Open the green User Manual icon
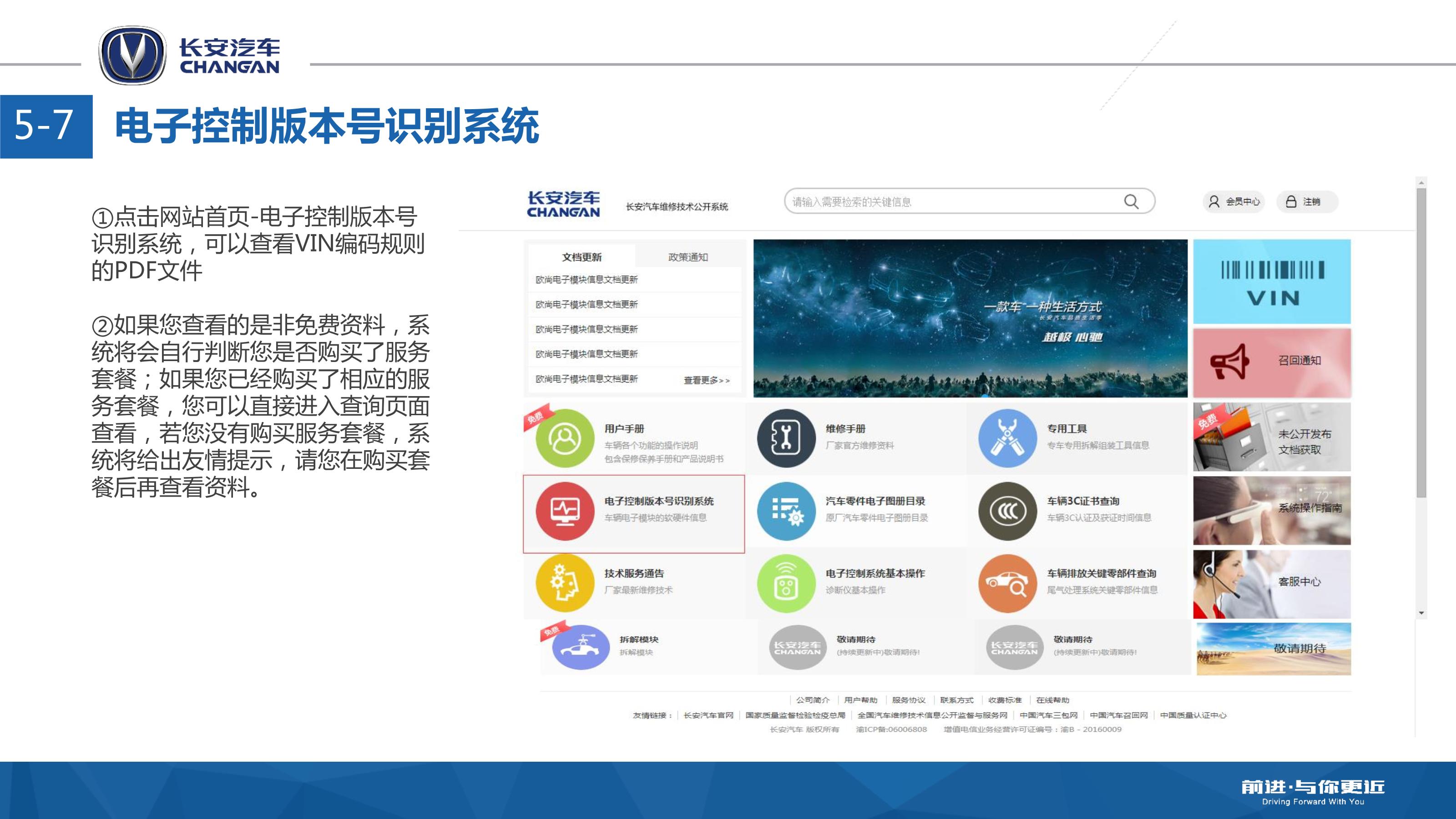Viewport: 1456px width, 819px height. click(565, 438)
